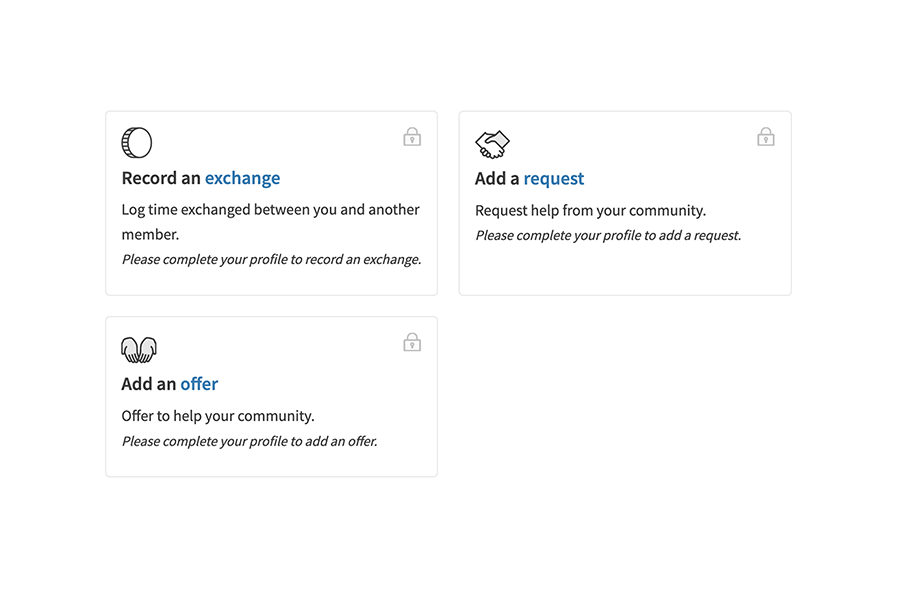Click the italic profile note about adding request
The width and height of the screenshot is (899, 600).
coord(608,236)
